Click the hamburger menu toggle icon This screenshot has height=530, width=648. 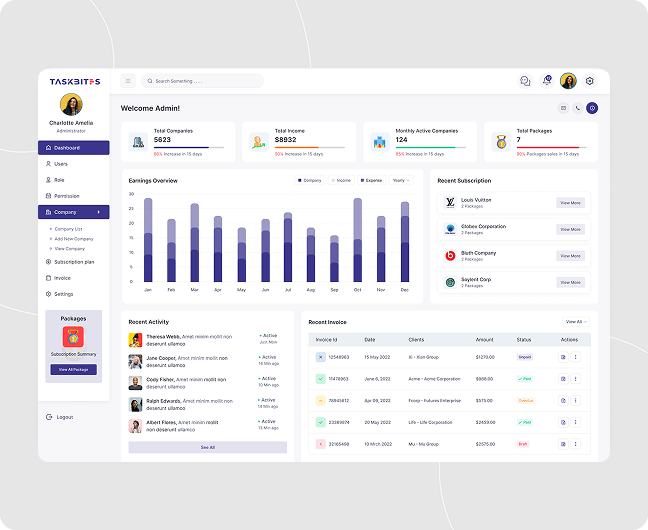tap(128, 81)
